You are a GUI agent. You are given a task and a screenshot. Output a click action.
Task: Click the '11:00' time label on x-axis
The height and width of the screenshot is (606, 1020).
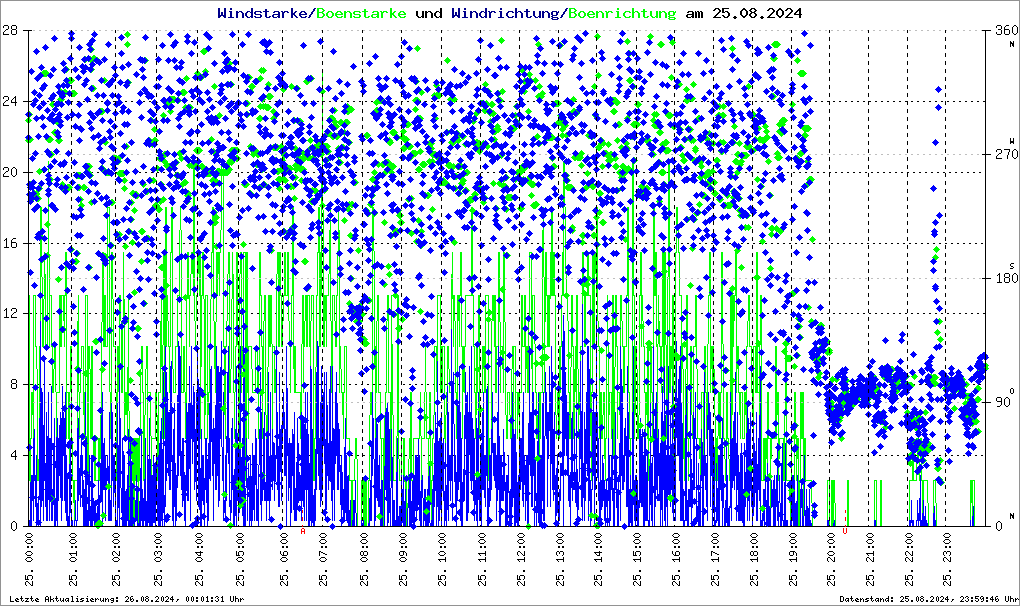click(482, 548)
